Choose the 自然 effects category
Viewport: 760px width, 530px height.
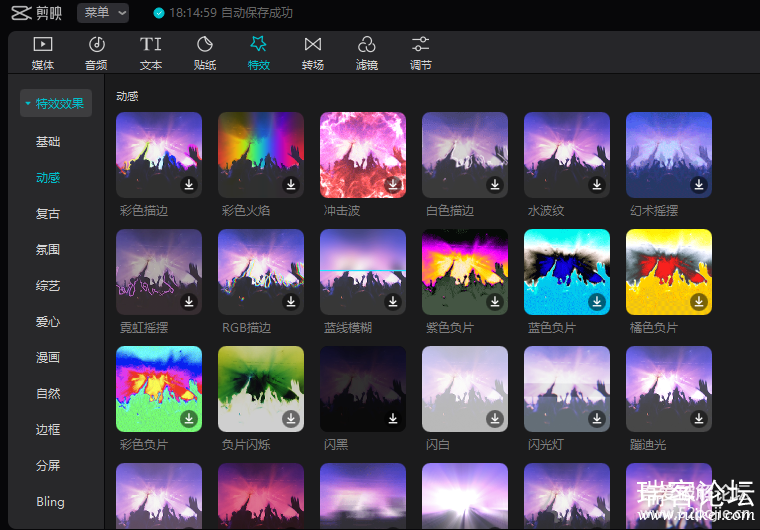pos(48,393)
